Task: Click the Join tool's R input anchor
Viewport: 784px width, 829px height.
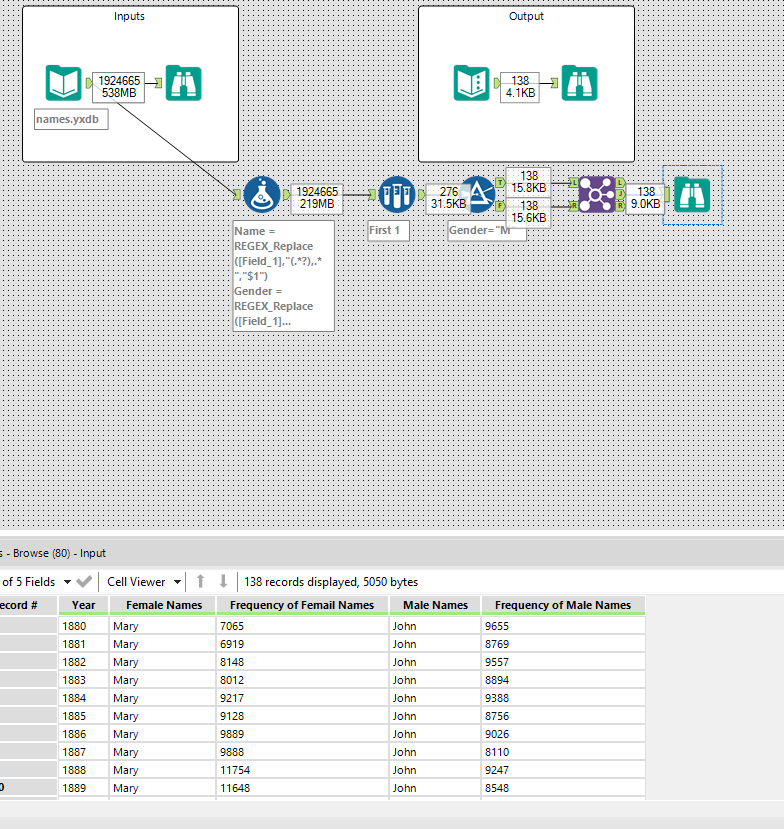Action: pos(574,206)
